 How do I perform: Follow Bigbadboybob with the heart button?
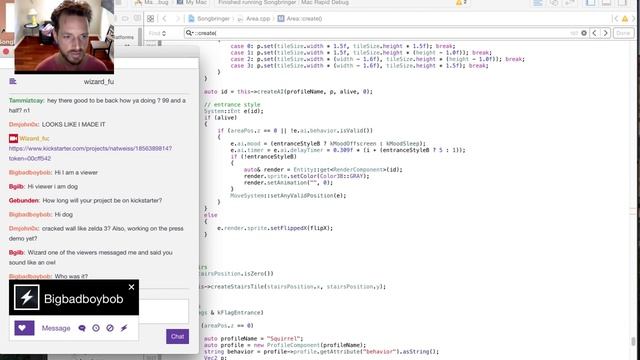[x=24, y=328]
